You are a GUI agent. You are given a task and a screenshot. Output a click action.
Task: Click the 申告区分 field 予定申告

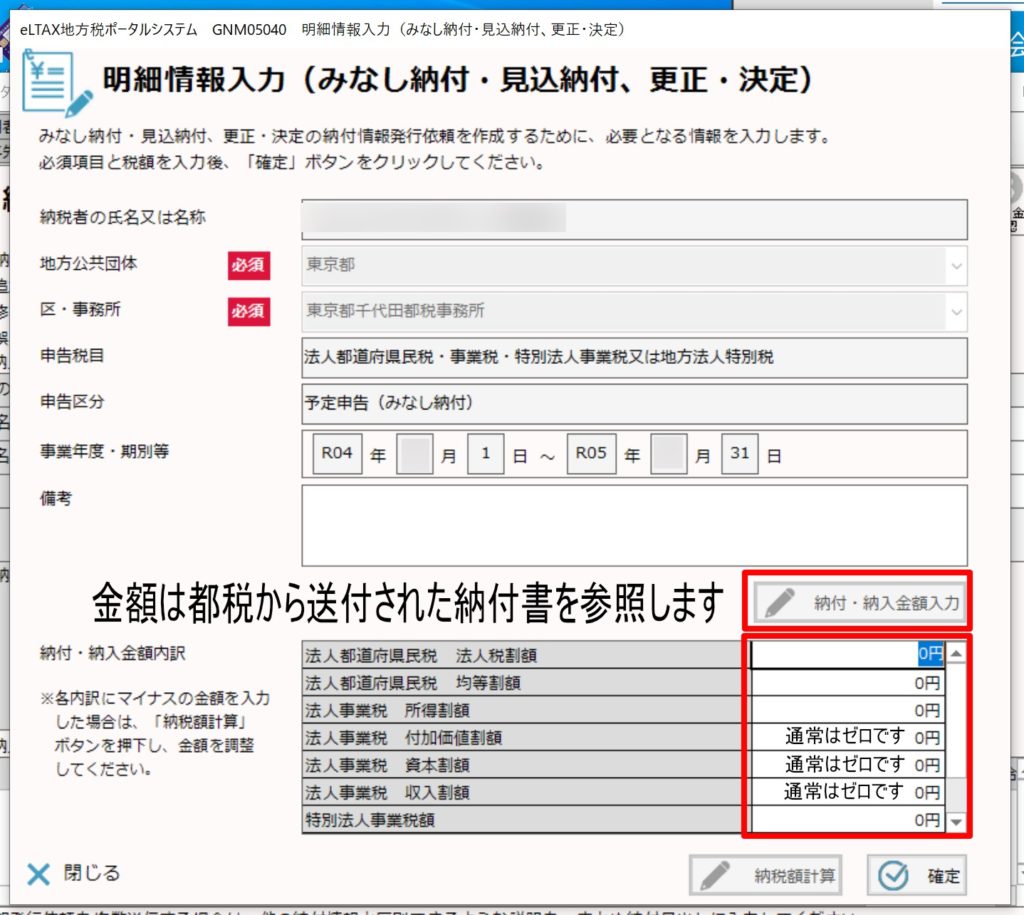tap(634, 404)
